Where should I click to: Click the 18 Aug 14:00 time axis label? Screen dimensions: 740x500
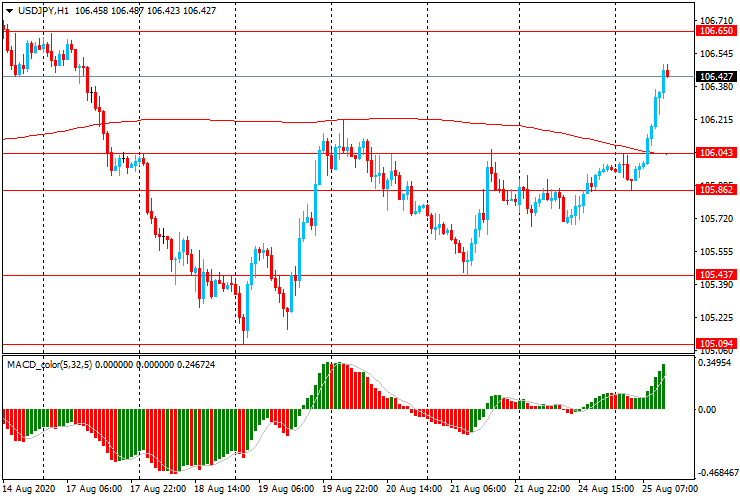pyautogui.click(x=222, y=488)
